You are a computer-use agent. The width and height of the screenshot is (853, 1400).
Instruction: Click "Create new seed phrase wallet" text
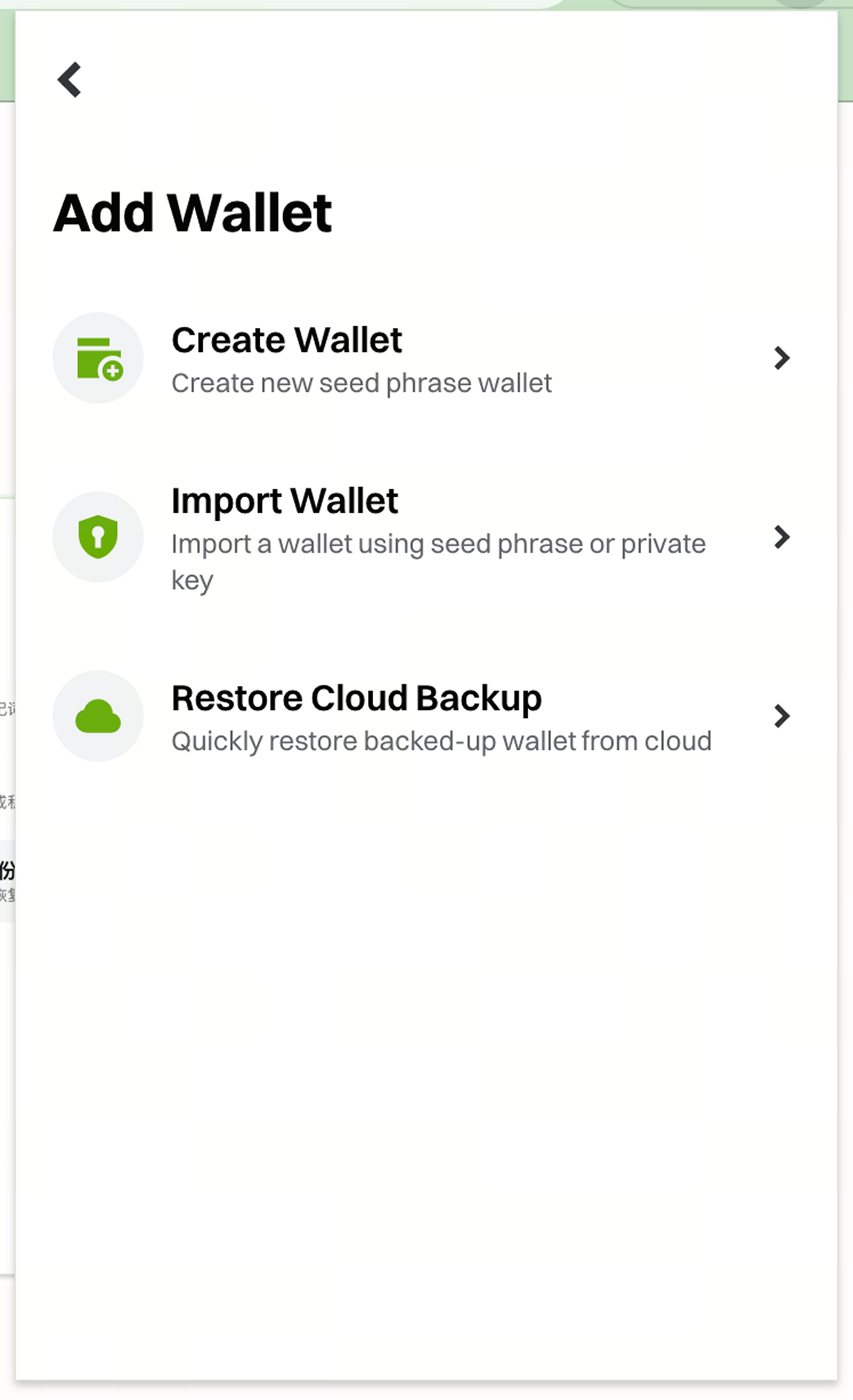click(361, 383)
